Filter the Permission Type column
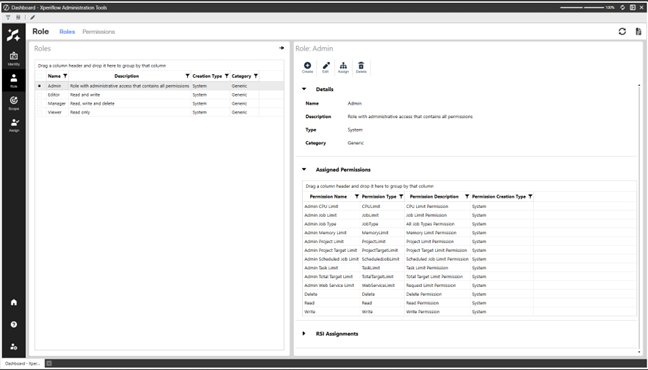 click(401, 196)
